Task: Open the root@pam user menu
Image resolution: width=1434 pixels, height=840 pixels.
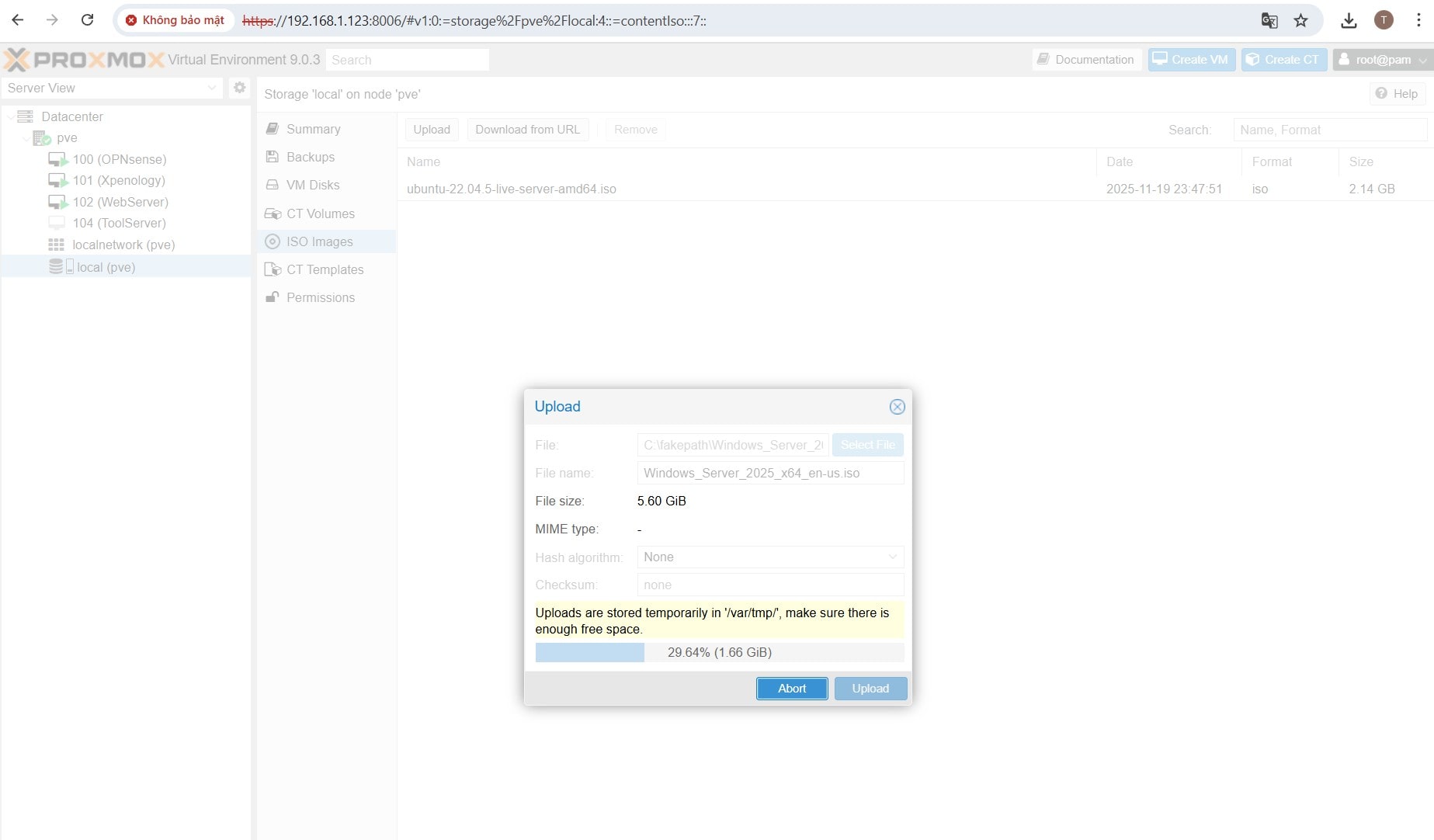Action: 1382,60
